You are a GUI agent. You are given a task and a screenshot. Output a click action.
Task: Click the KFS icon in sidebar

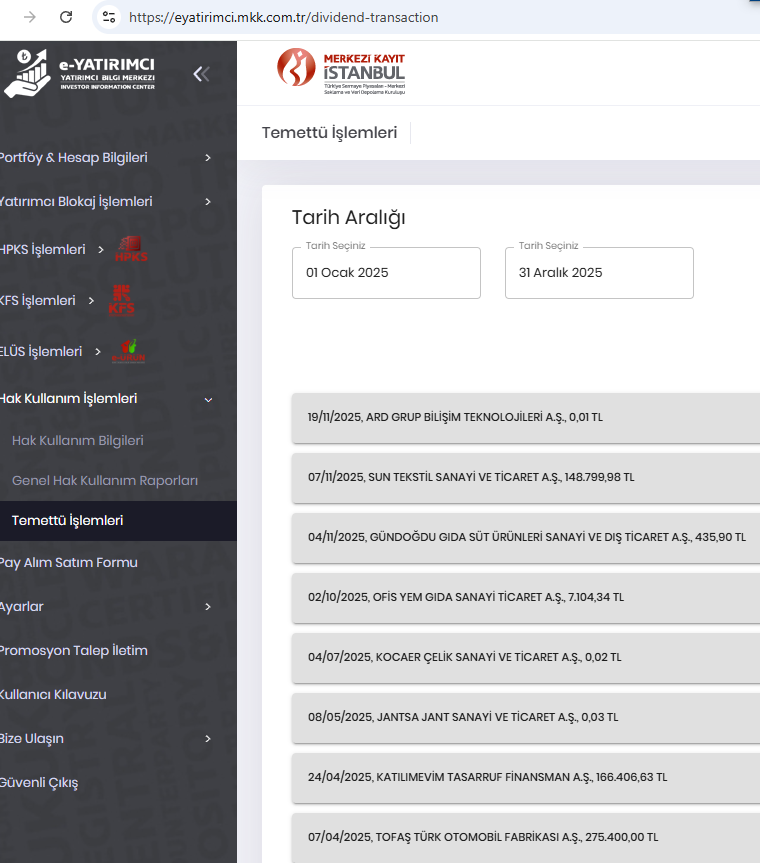[122, 300]
